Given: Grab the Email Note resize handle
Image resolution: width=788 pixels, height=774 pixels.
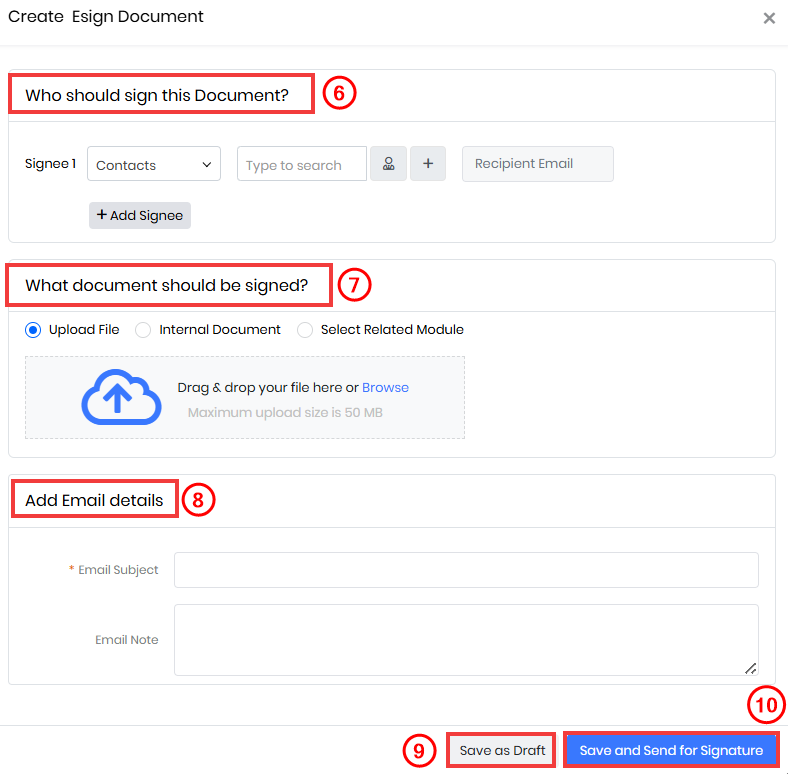Looking at the screenshot, I should [750, 668].
